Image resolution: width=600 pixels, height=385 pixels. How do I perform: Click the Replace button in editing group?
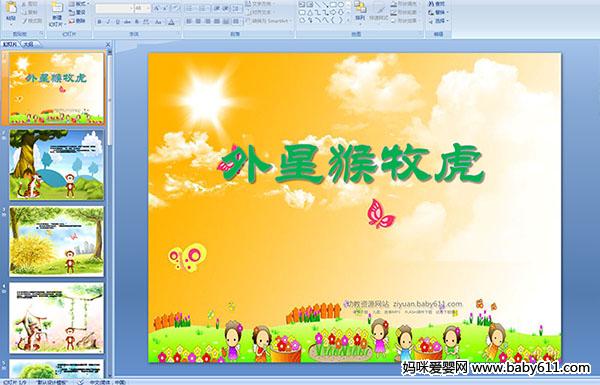[437, 12]
